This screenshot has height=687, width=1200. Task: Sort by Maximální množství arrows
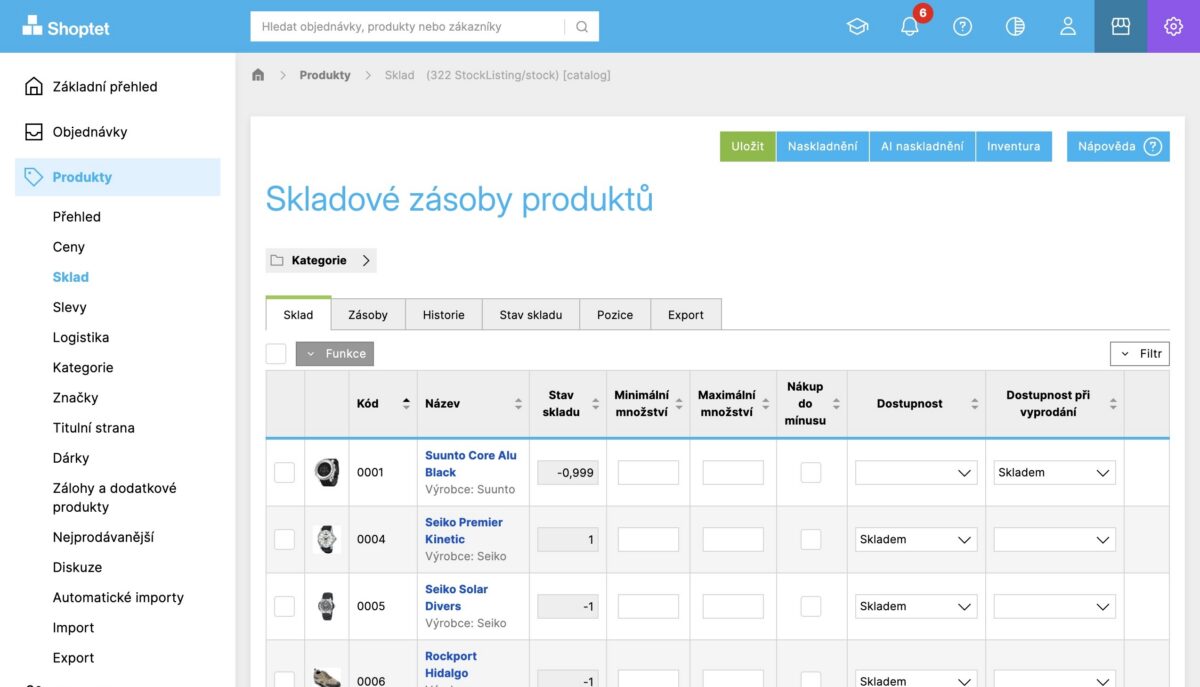pos(765,404)
